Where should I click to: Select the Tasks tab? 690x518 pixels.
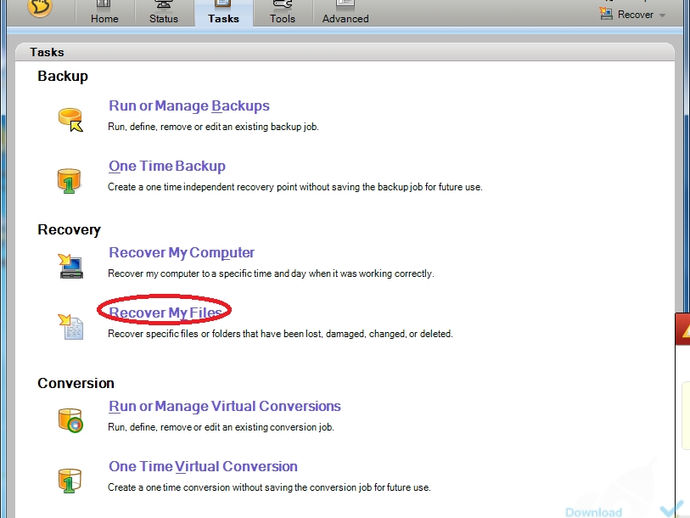click(x=224, y=13)
